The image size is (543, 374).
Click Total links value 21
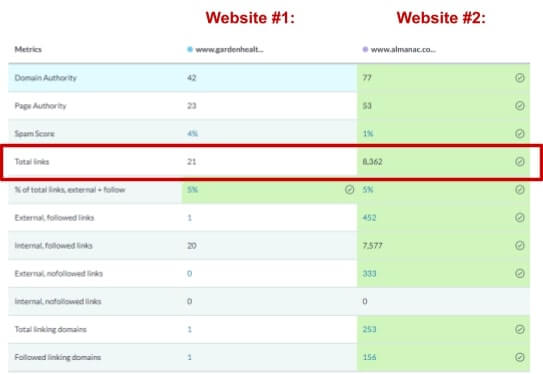(192, 162)
